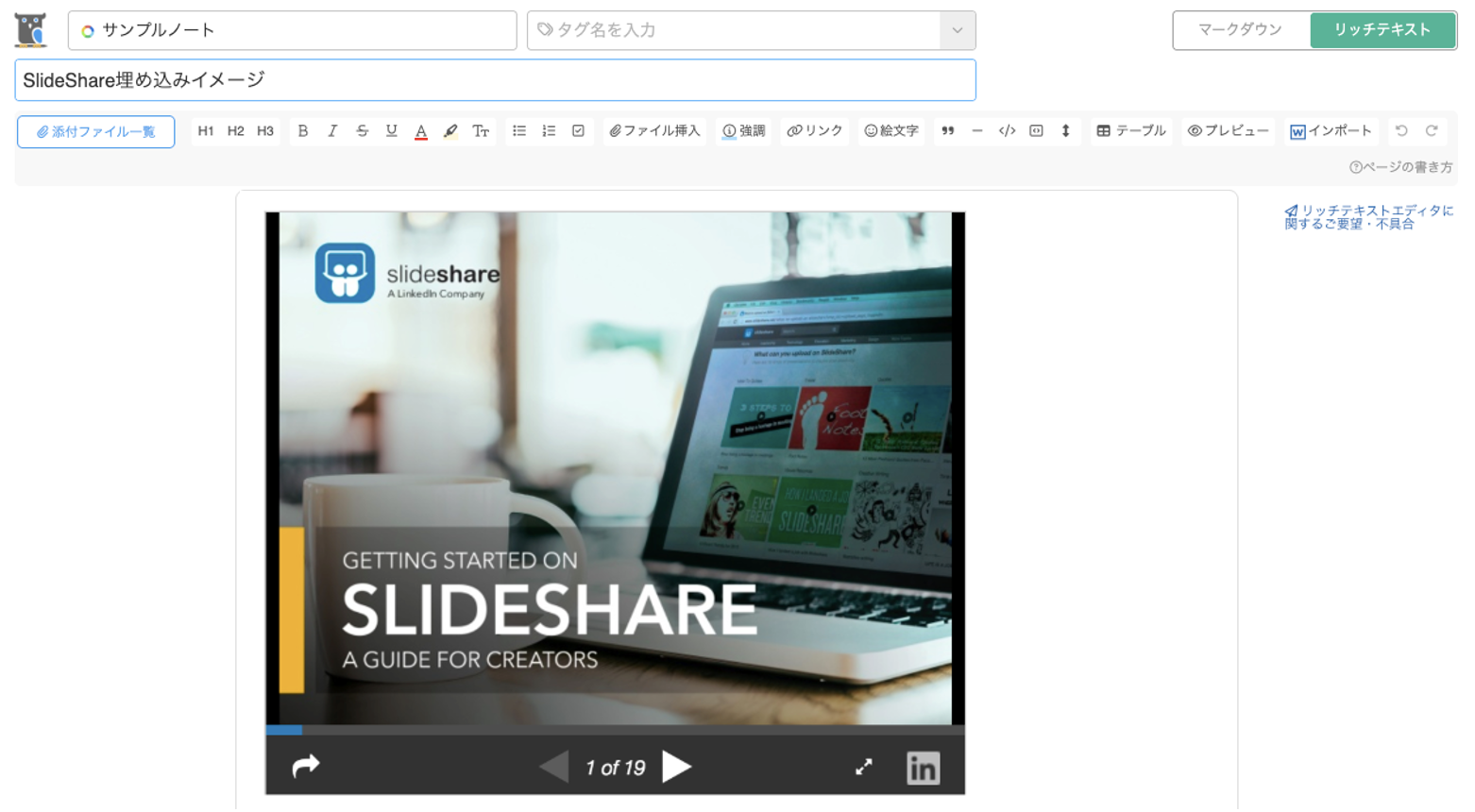Open the text color tool
The width and height of the screenshot is (1475, 812).
point(421,131)
